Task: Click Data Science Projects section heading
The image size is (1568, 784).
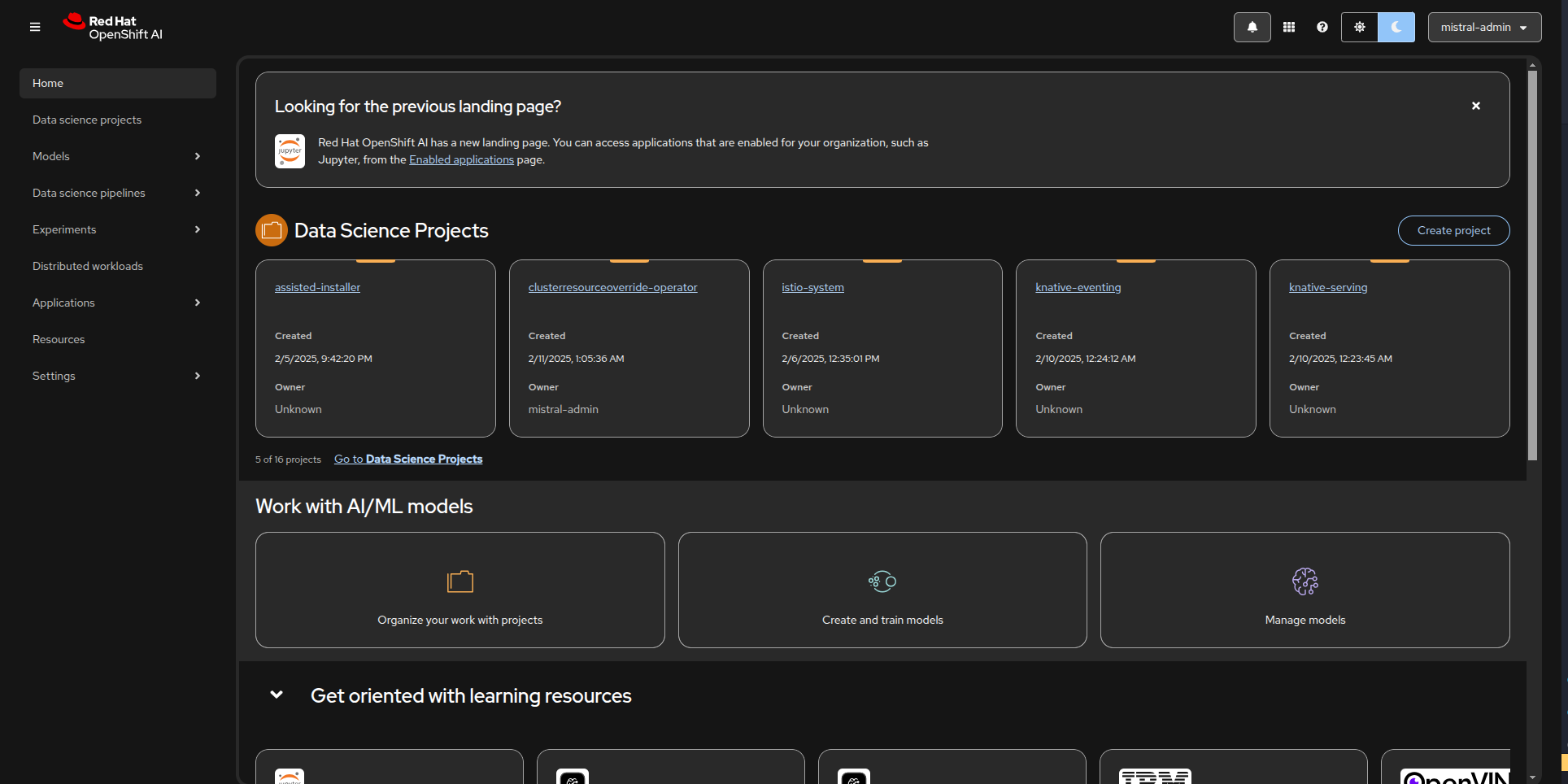Action: (x=391, y=230)
